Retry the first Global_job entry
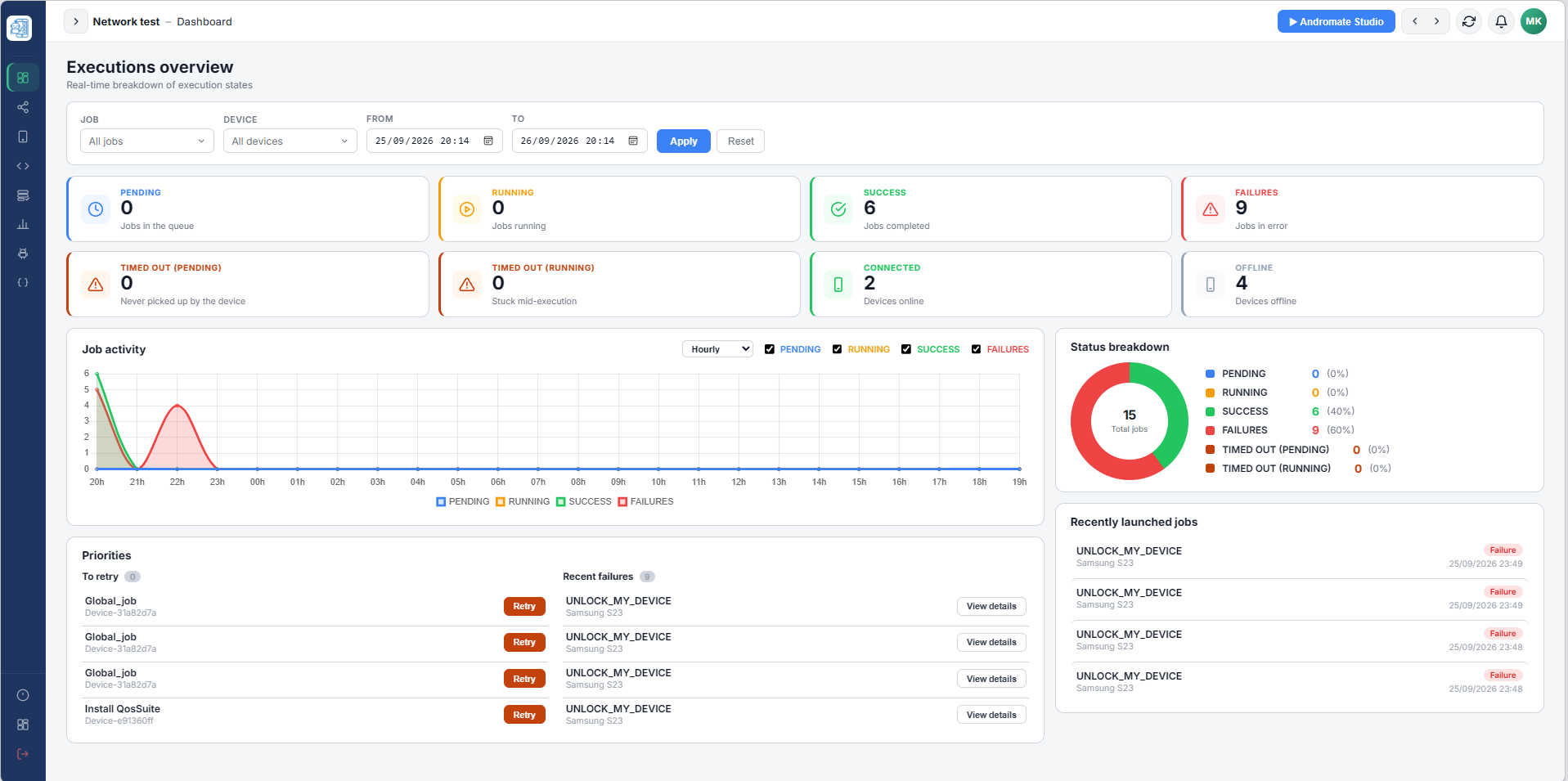 pos(524,606)
